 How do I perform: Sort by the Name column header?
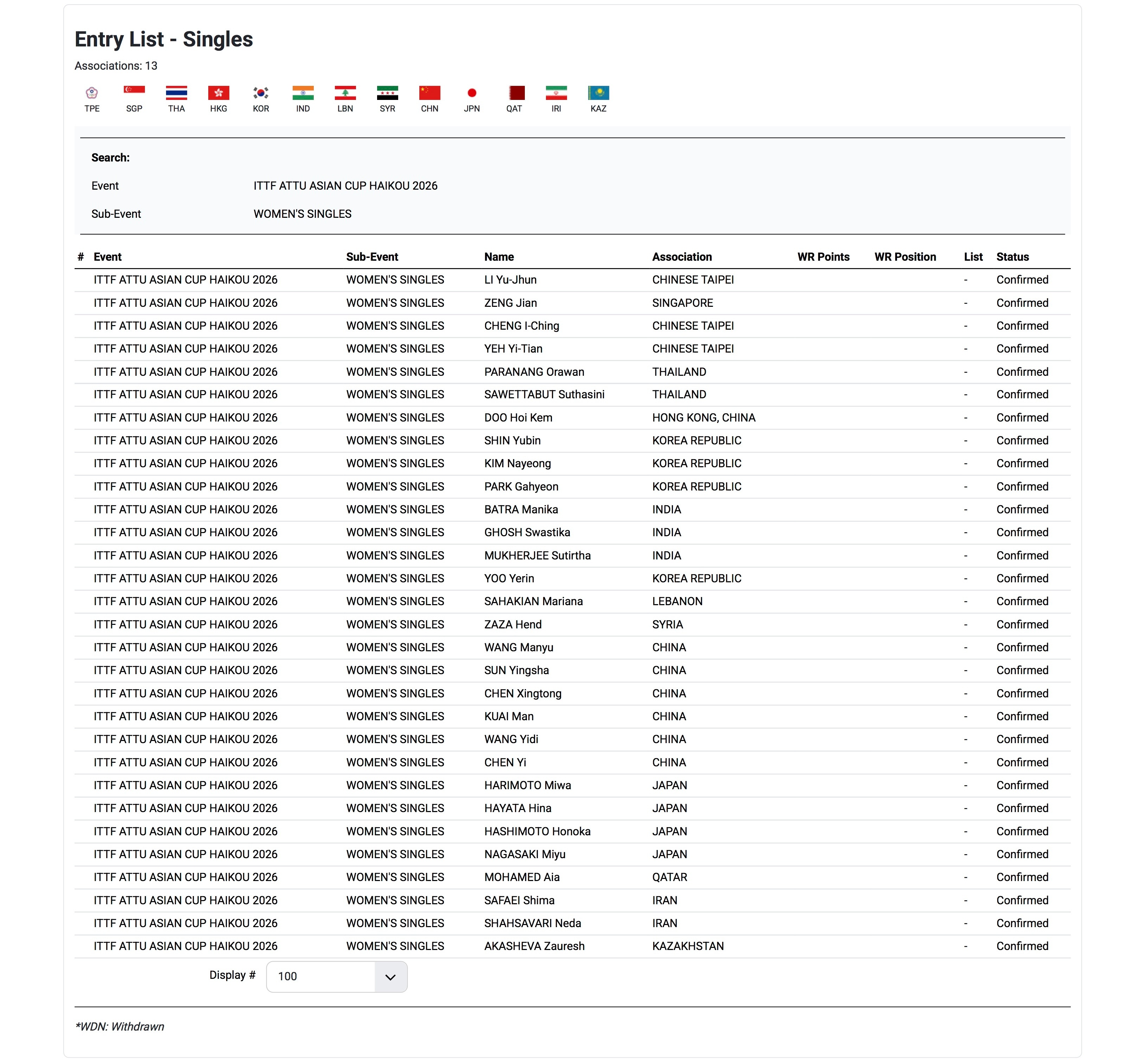click(x=498, y=257)
